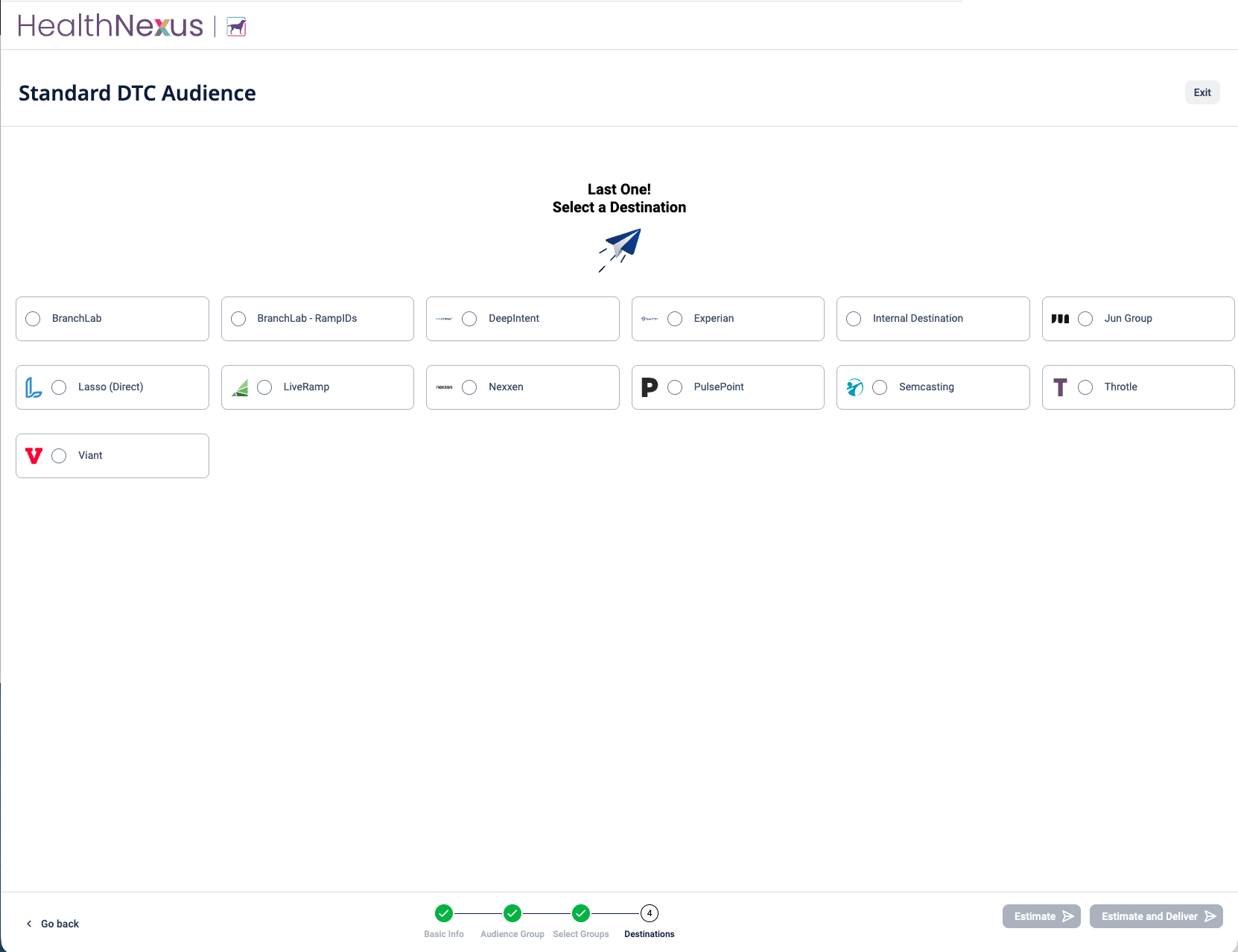Jump to the Audience Group step
This screenshot has width=1238, height=952.
click(512, 913)
